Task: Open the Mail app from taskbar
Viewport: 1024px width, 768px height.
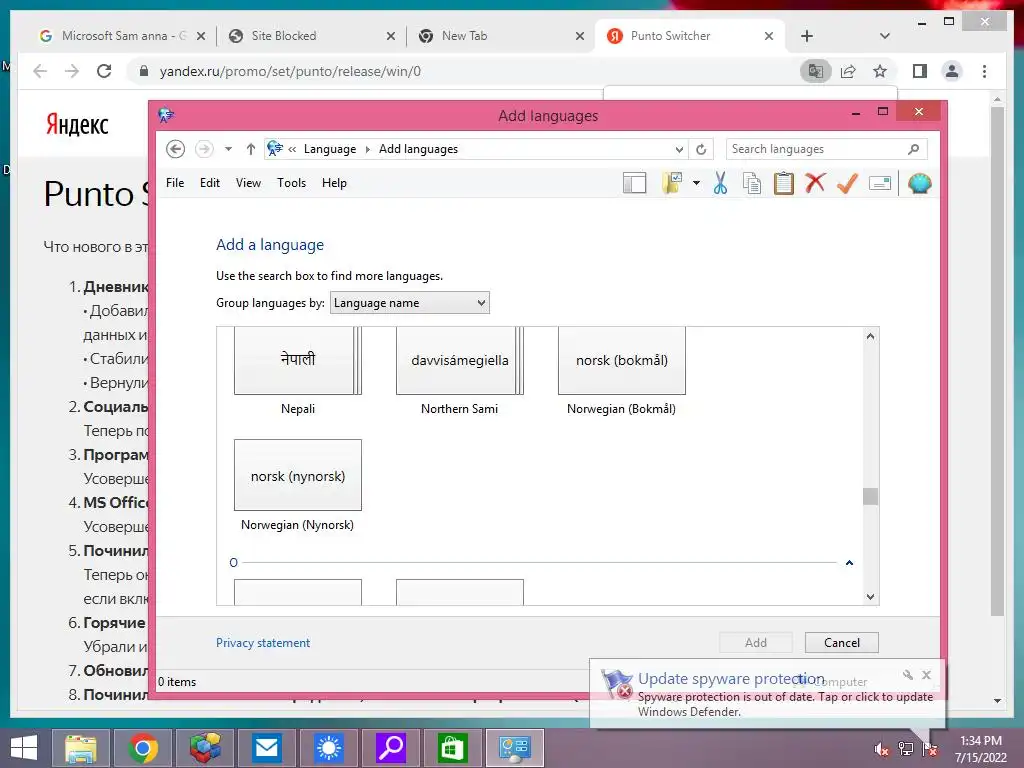Action: [x=266, y=748]
